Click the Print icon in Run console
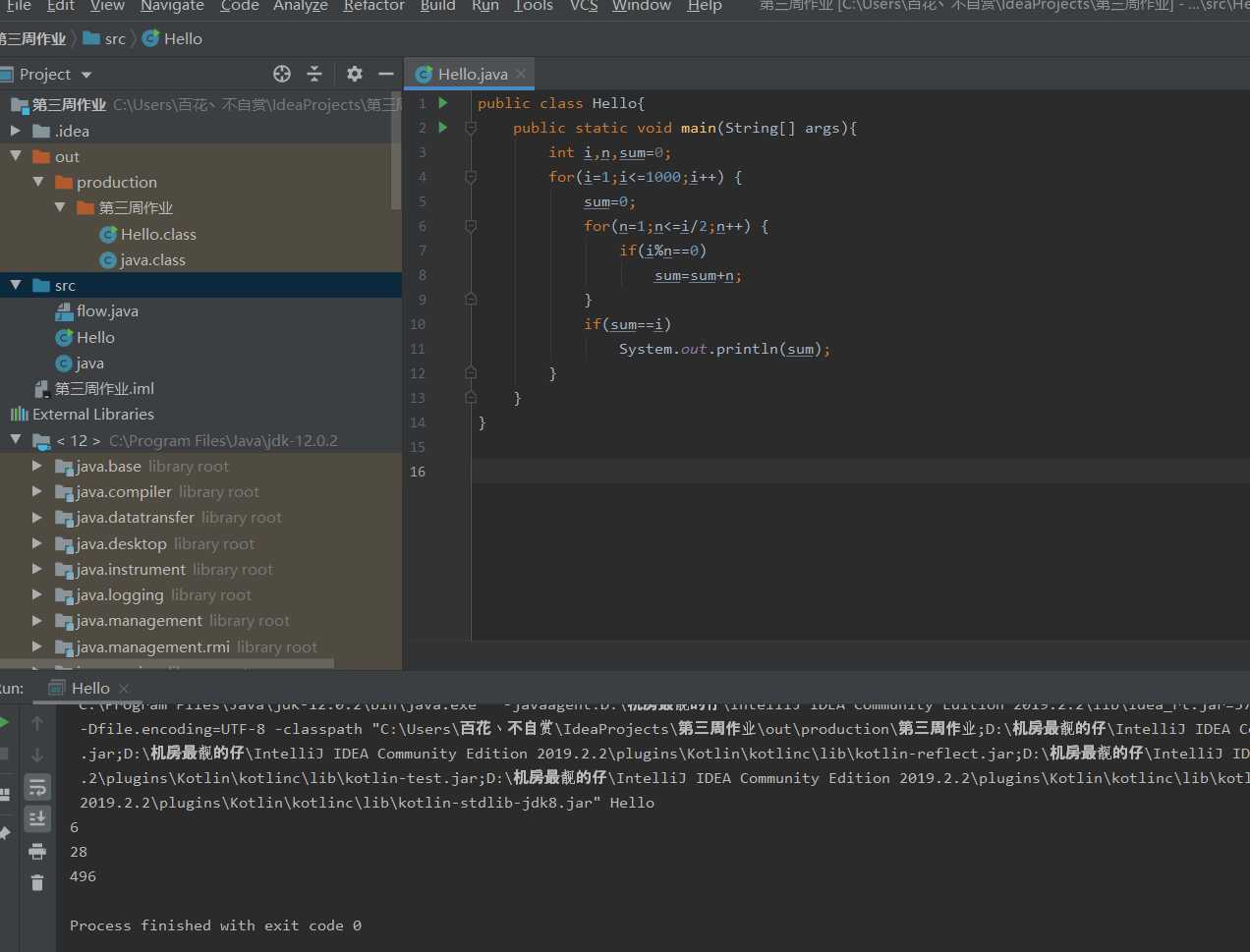 click(x=37, y=851)
